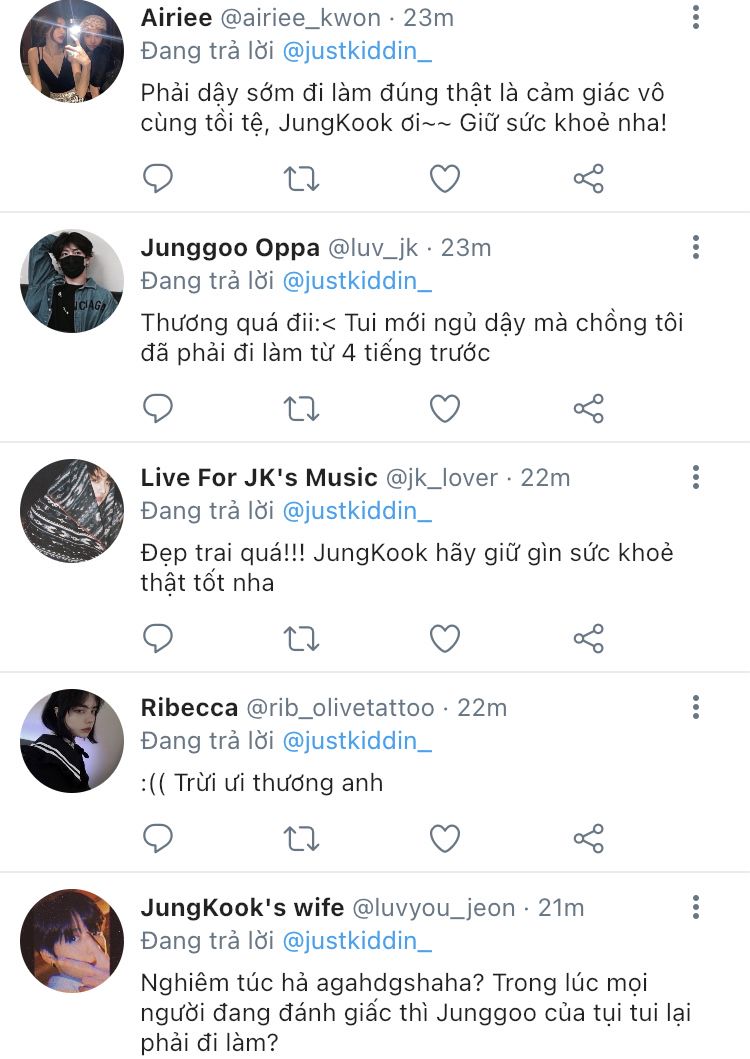
Task: Open Junggoo Oppa's profile name
Action: tap(230, 248)
